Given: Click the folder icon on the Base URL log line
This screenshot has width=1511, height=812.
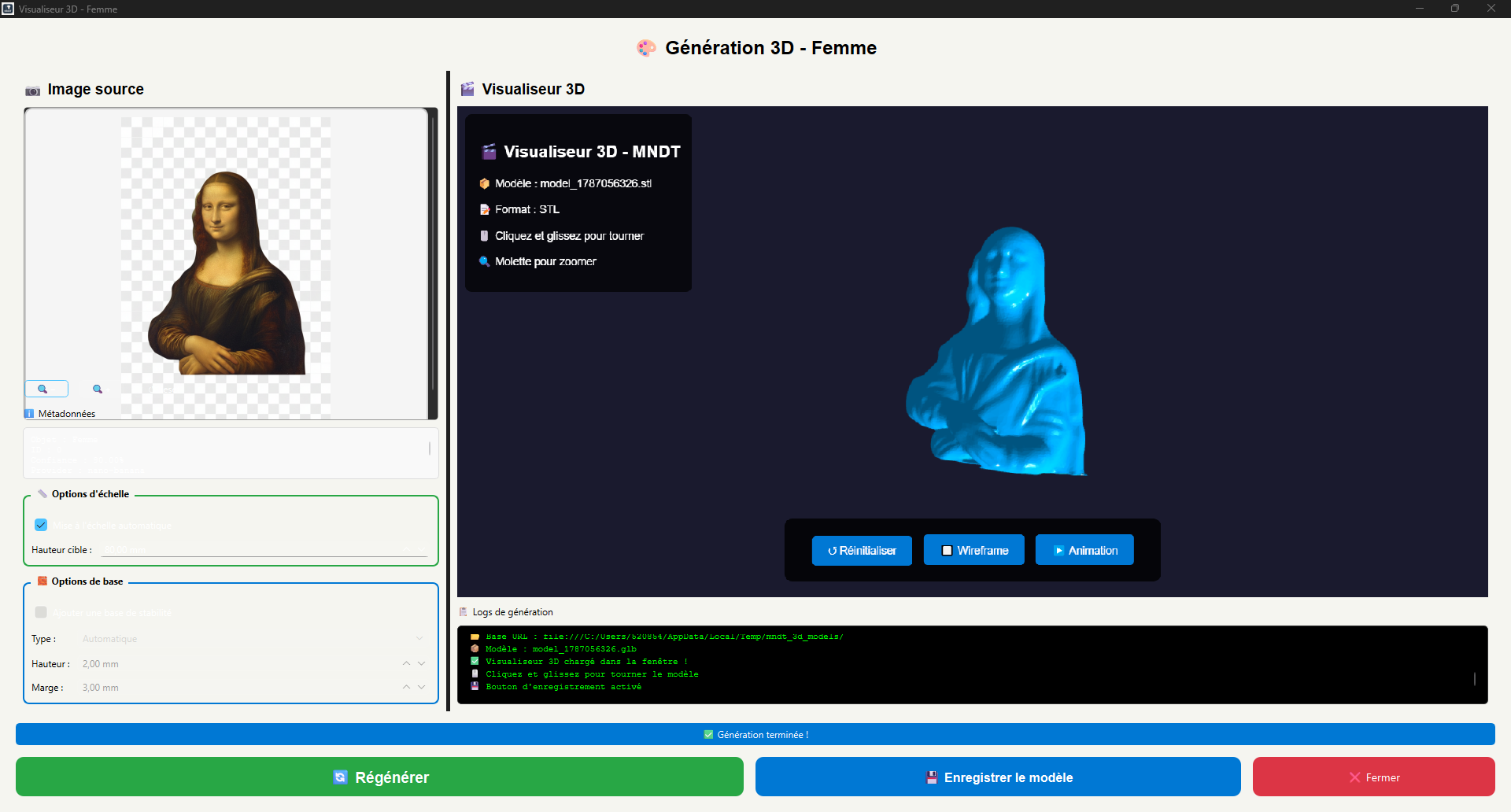Looking at the screenshot, I should click(x=475, y=637).
